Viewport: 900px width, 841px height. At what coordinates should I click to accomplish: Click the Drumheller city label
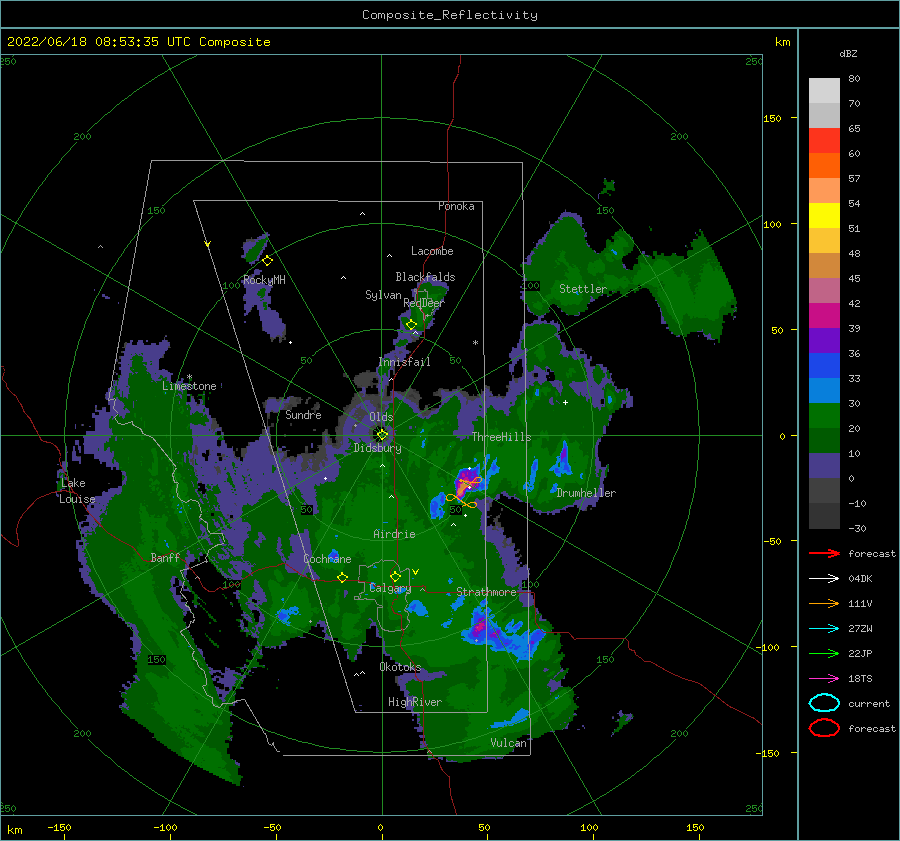click(x=586, y=493)
